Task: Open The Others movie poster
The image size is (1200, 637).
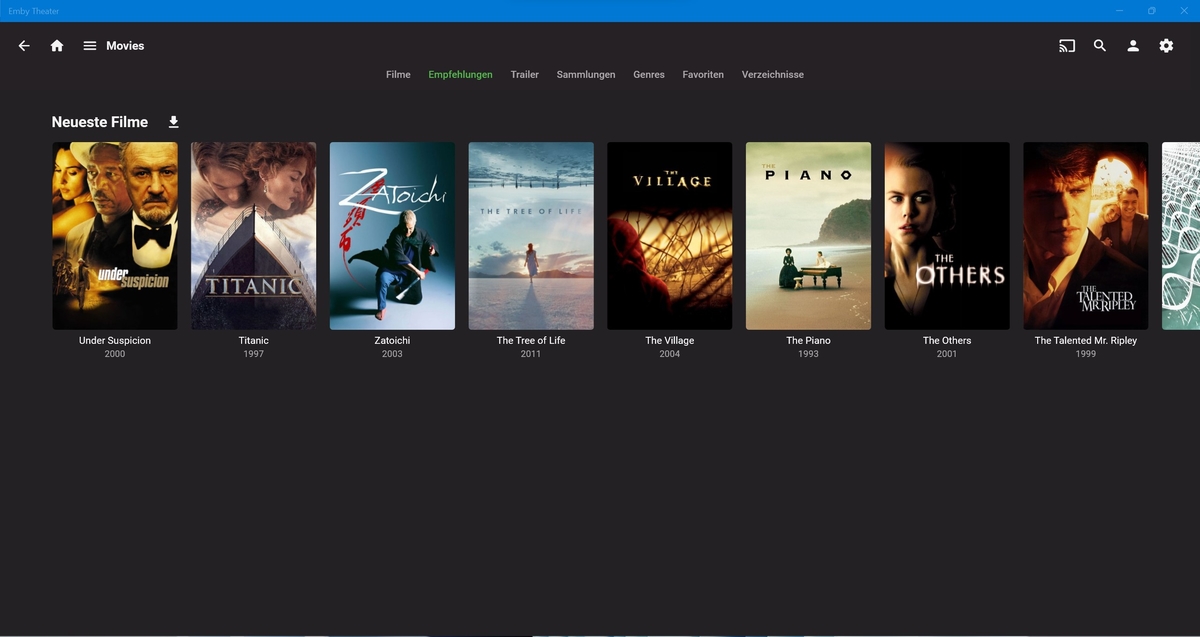Action: (946, 235)
